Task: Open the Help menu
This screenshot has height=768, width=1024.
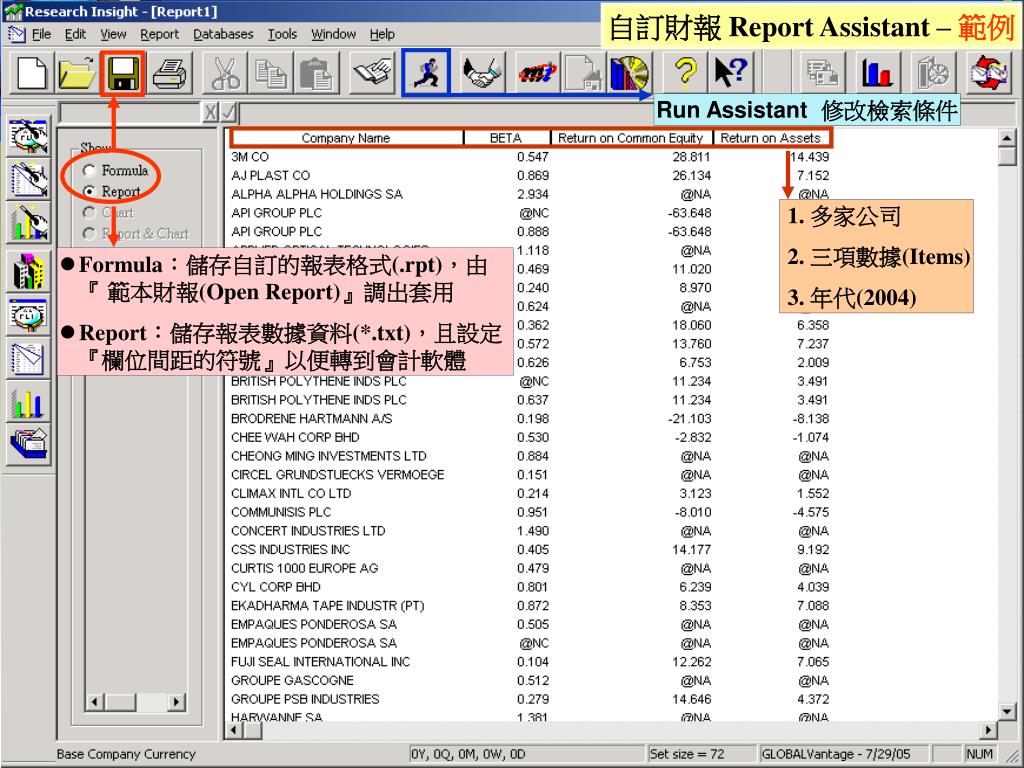Action: tap(382, 34)
